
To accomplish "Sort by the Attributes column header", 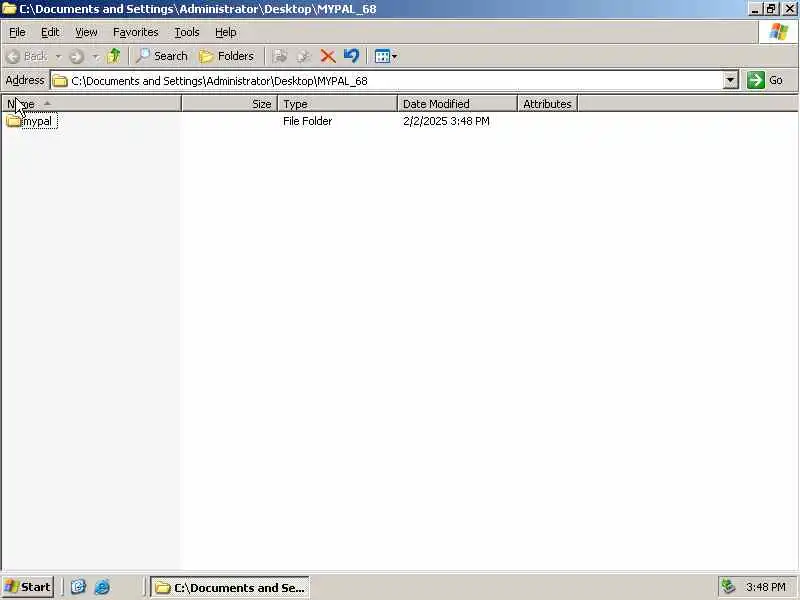I will pos(547,104).
